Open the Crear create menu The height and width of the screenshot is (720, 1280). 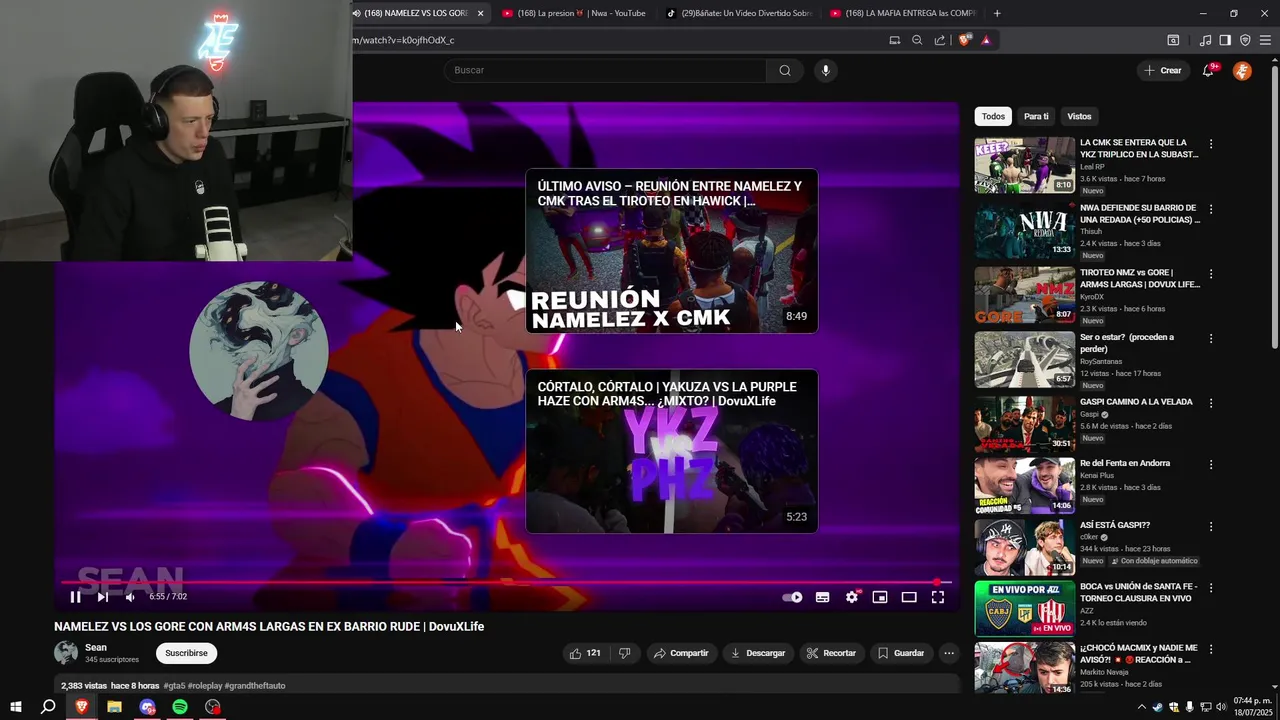click(x=1163, y=70)
